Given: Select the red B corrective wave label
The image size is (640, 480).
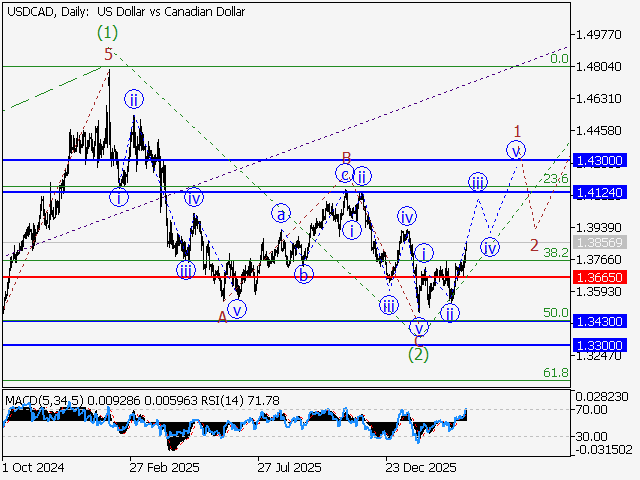Looking at the screenshot, I should 346,157.
